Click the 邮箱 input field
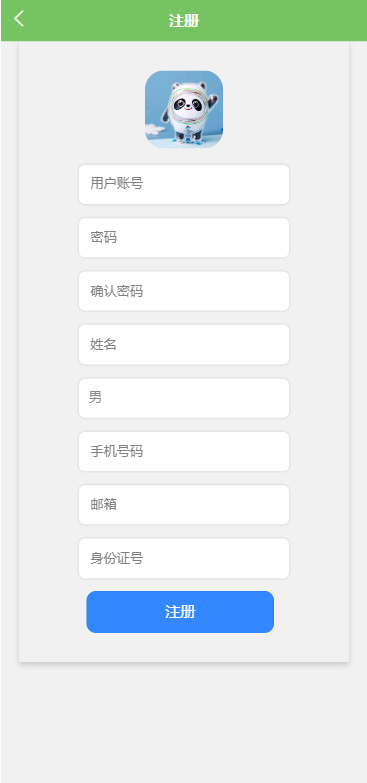The width and height of the screenshot is (367, 783). point(184,505)
